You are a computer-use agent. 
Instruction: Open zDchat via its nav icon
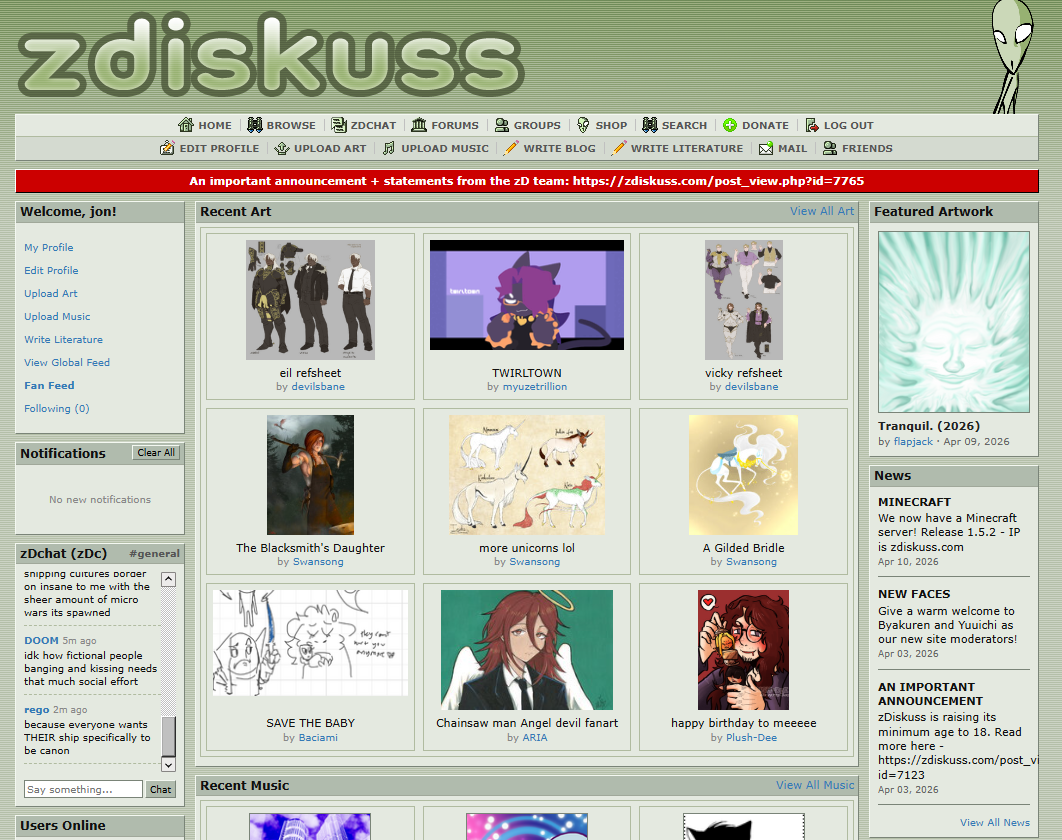[339, 125]
